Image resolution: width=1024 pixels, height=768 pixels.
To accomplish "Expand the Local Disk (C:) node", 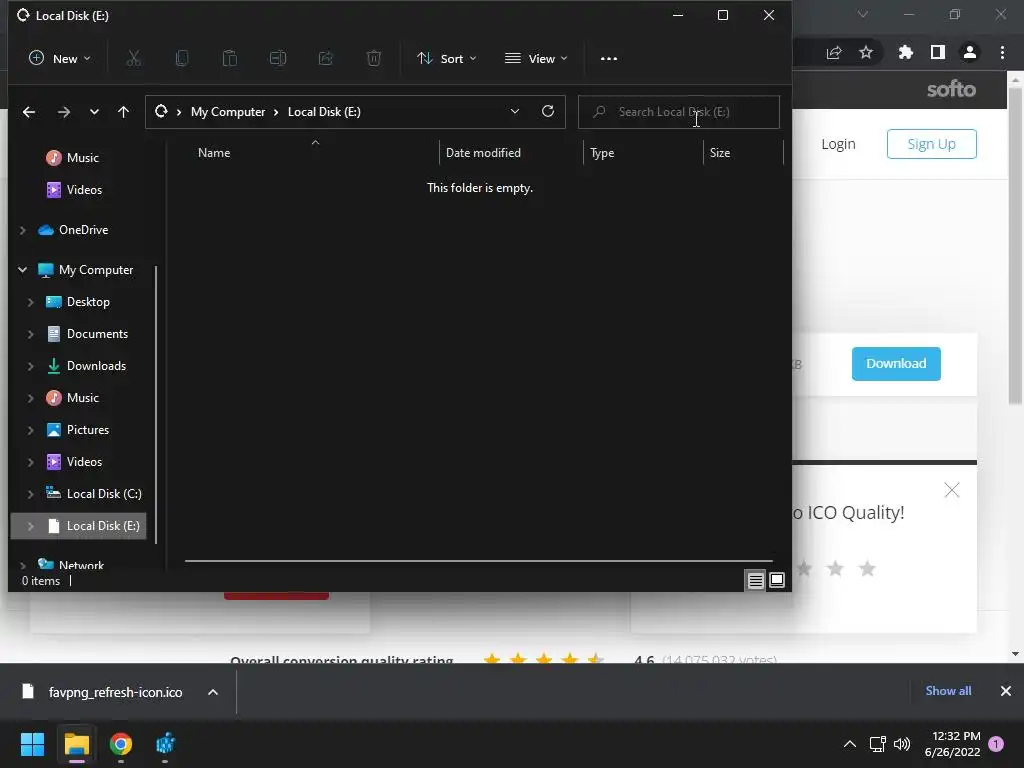I will click(31, 494).
